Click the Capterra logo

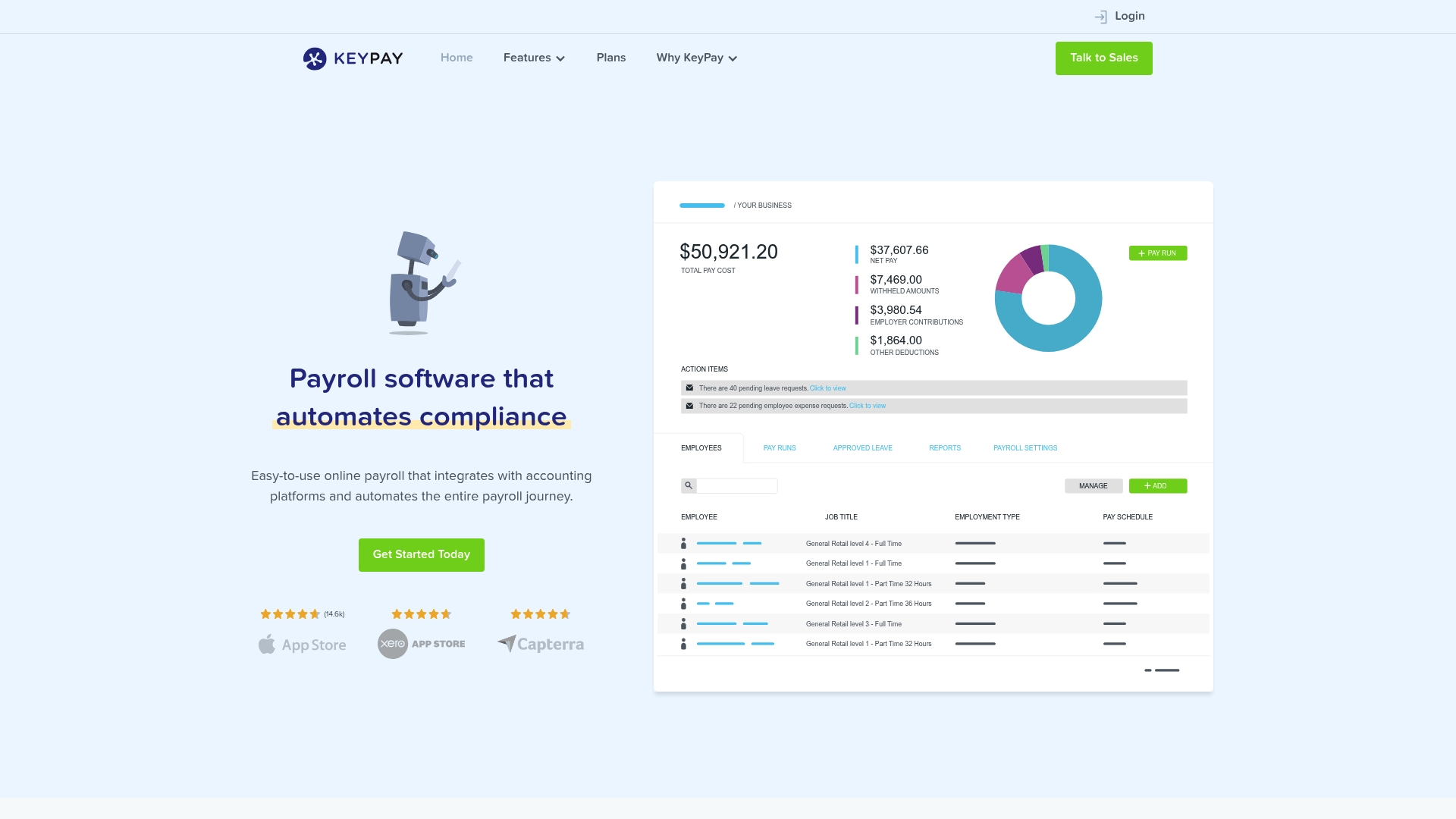pyautogui.click(x=541, y=644)
